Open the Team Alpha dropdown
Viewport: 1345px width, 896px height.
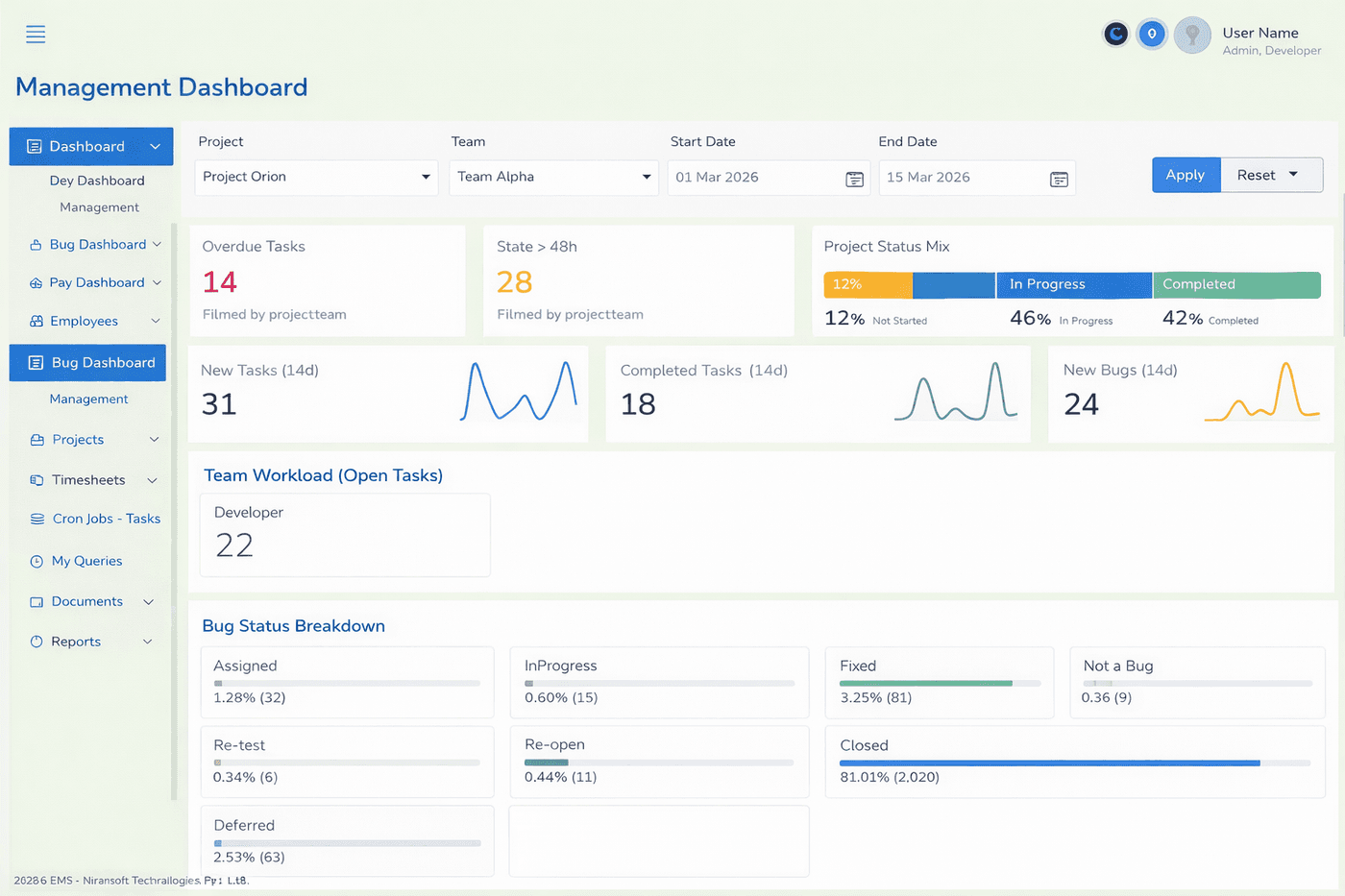point(646,178)
